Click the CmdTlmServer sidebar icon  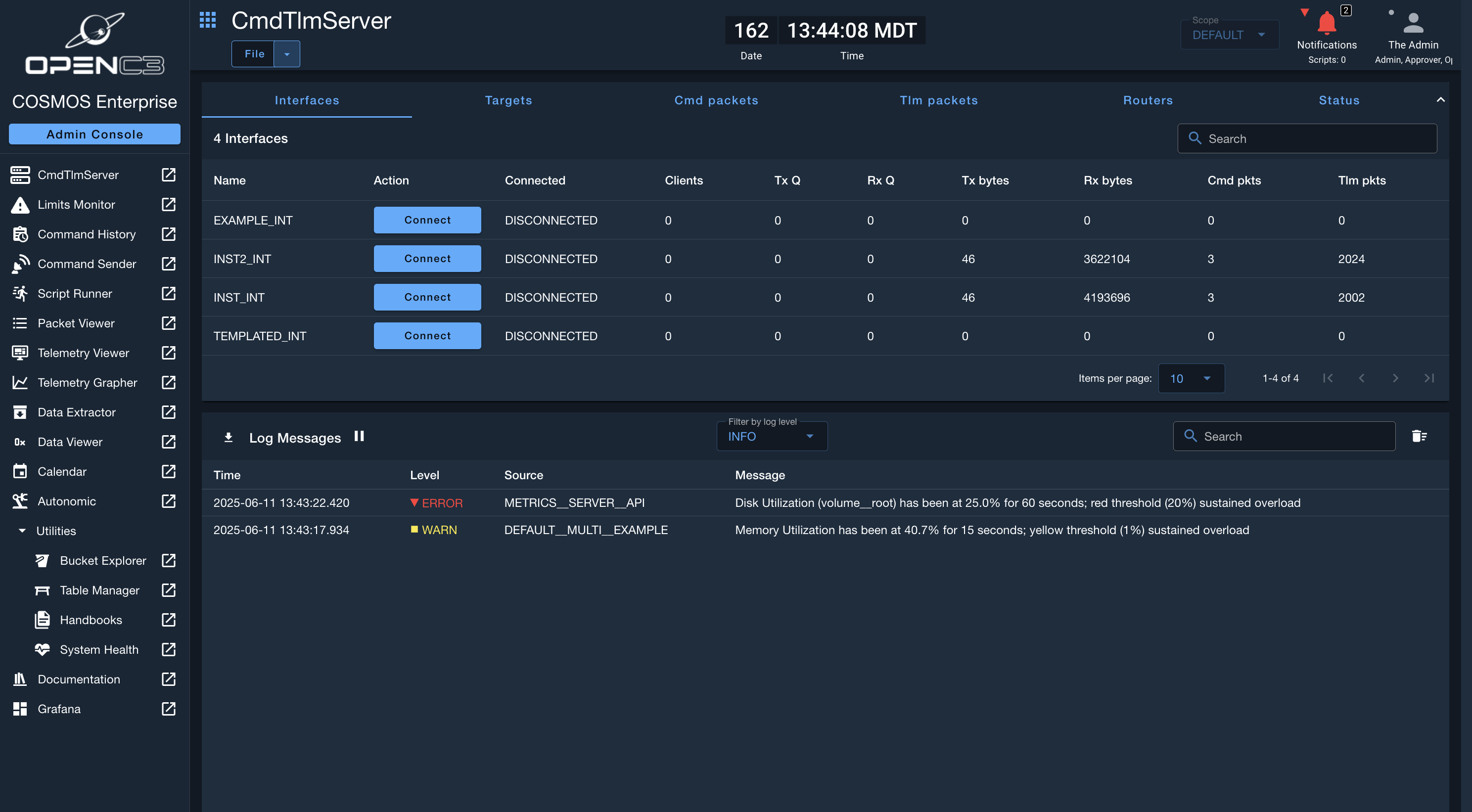[x=20, y=175]
